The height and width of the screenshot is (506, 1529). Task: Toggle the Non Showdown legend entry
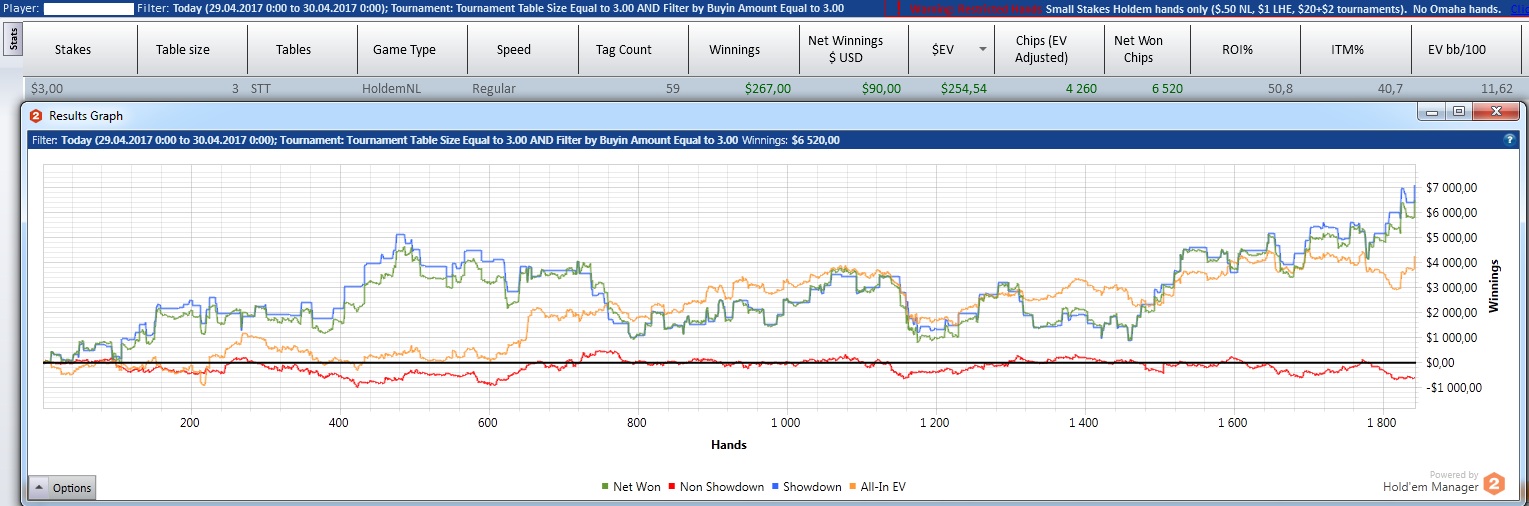[x=715, y=487]
